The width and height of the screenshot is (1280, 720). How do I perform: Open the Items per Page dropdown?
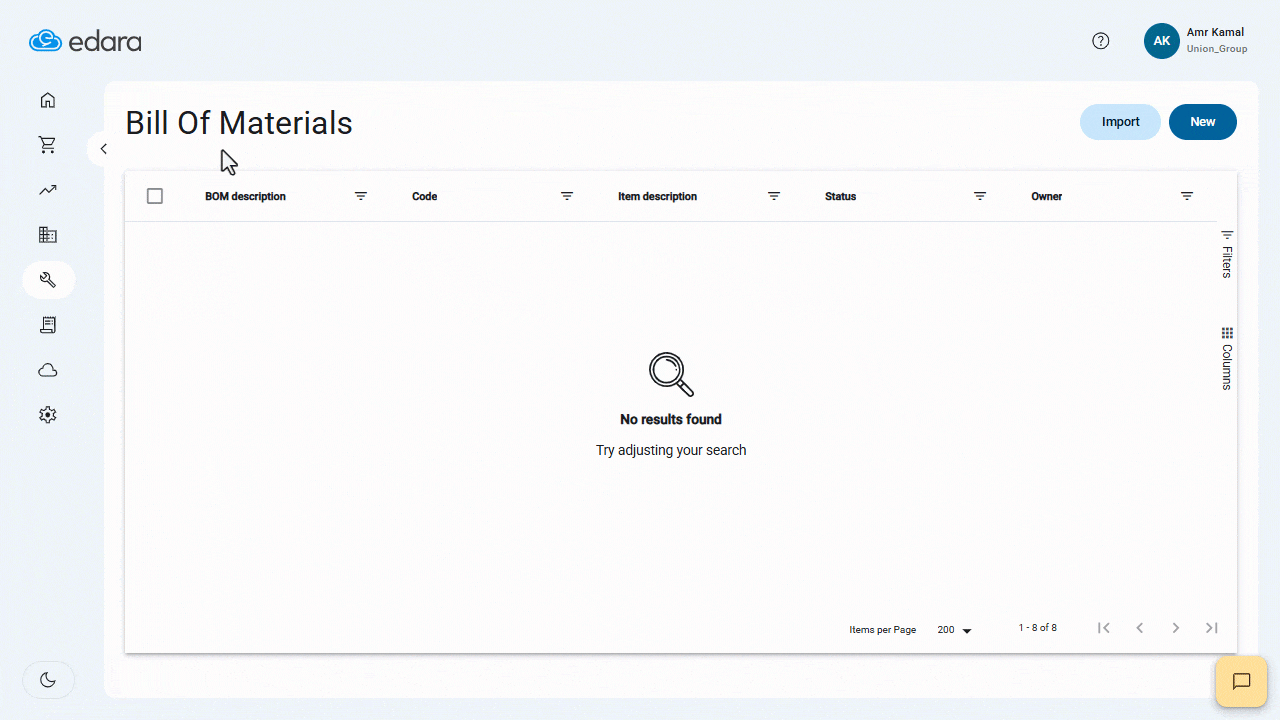point(954,630)
